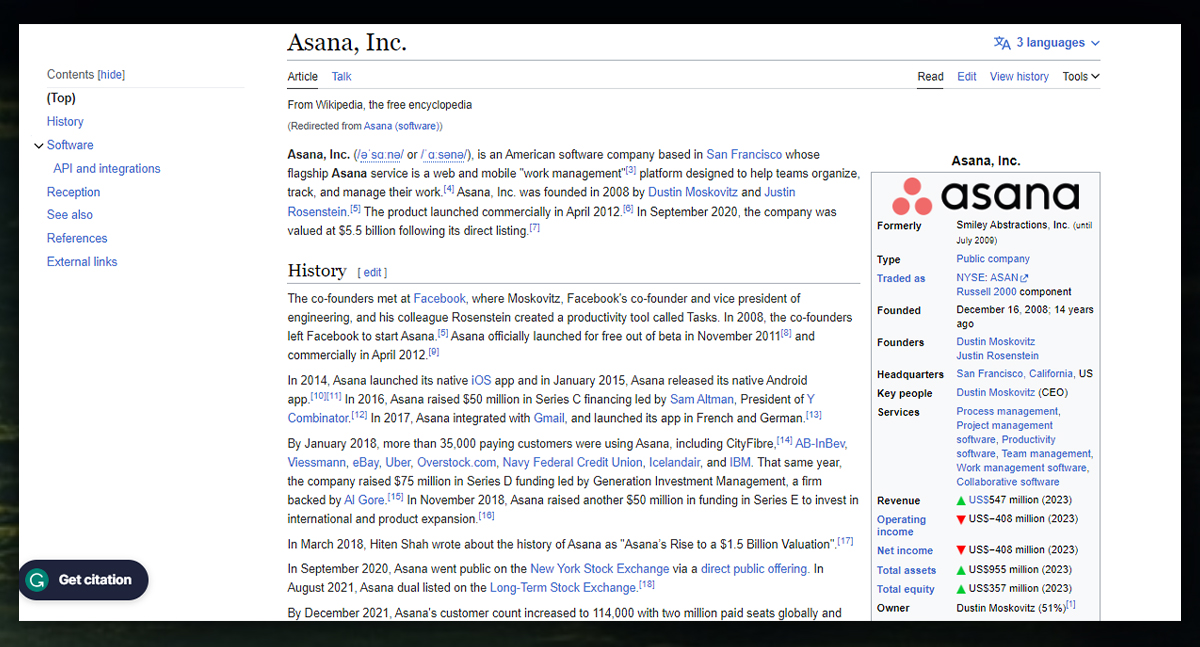This screenshot has width=1200, height=647.
Task: Open the New York Stock Exchange link
Action: click(599, 569)
